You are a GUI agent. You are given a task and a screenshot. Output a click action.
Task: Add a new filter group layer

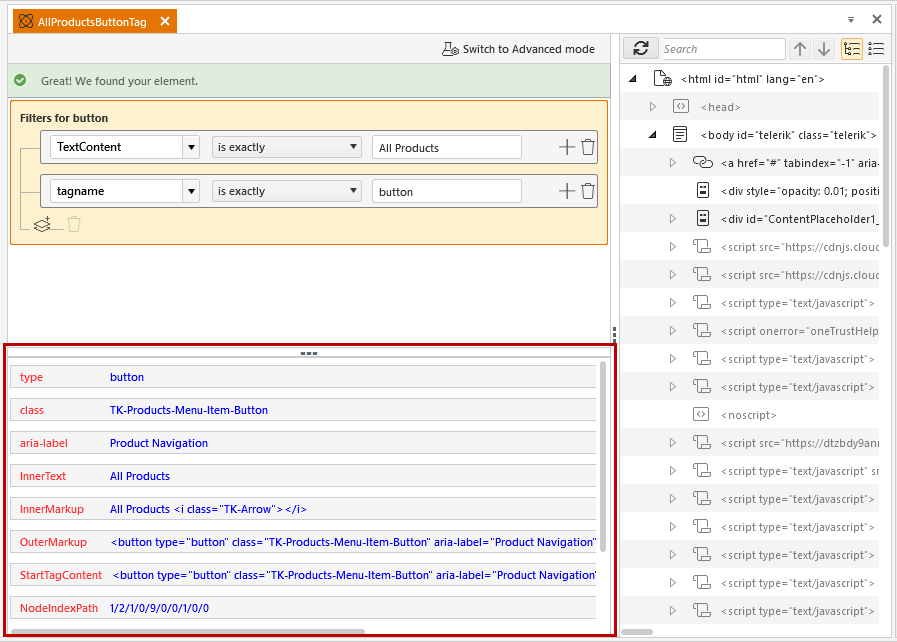(x=43, y=224)
